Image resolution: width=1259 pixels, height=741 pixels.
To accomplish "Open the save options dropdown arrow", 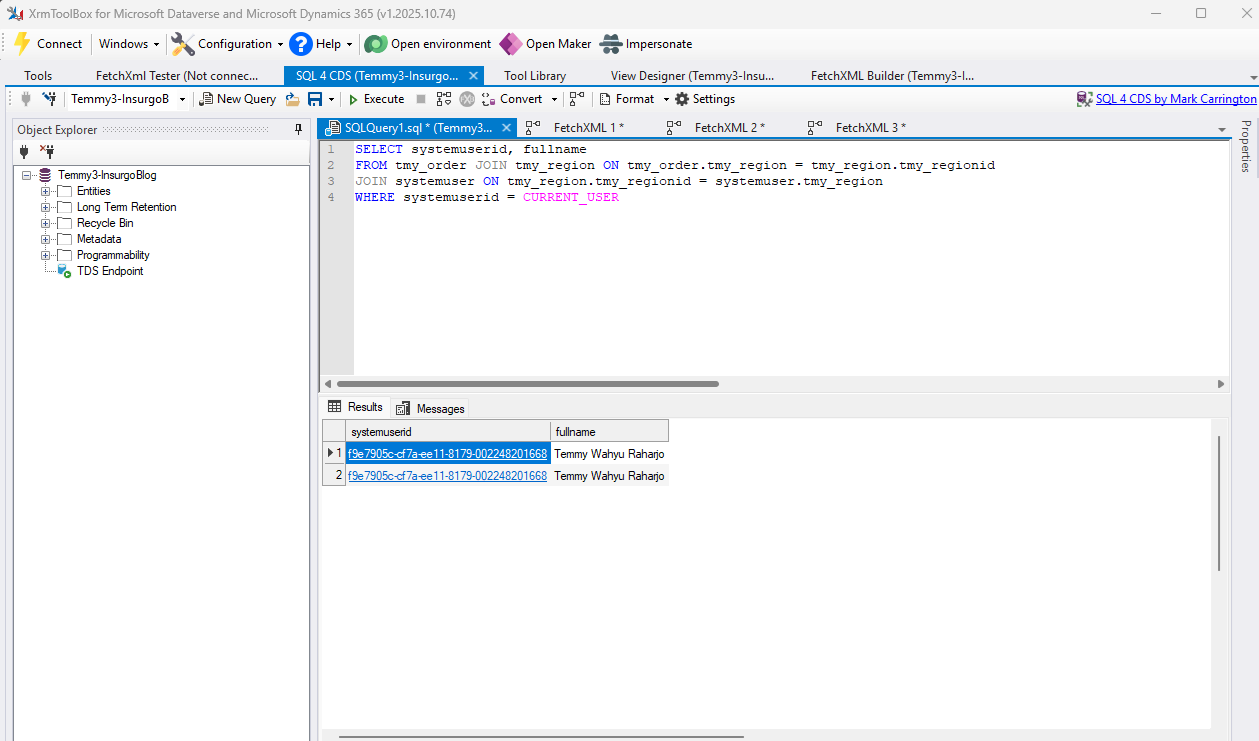I will (x=331, y=100).
